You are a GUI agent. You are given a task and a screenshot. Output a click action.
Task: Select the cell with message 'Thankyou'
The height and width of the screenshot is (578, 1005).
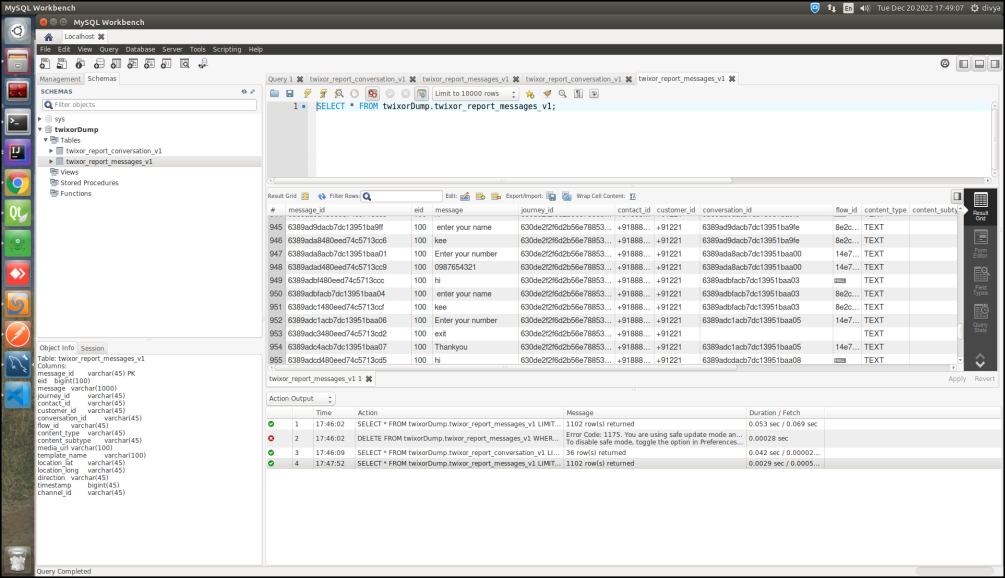click(475, 347)
